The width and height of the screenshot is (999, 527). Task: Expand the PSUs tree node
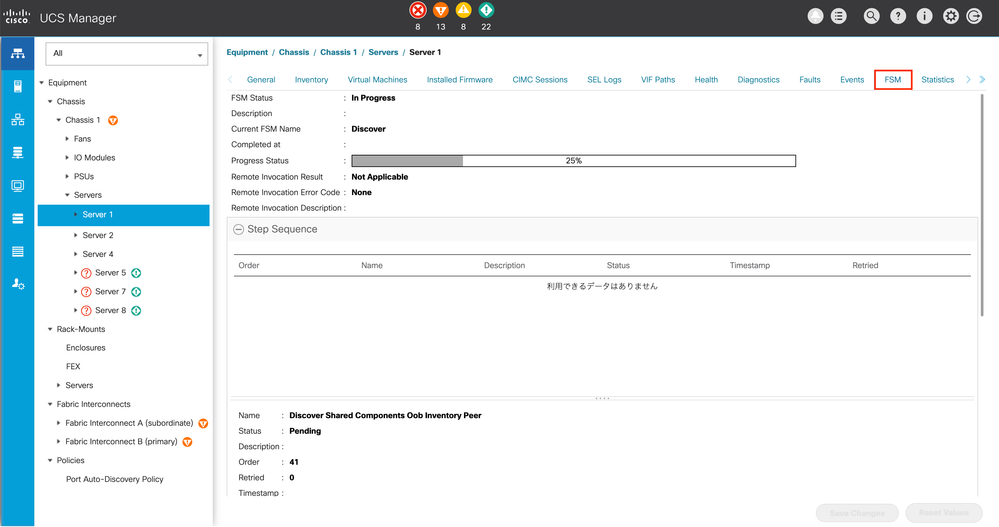point(67,177)
